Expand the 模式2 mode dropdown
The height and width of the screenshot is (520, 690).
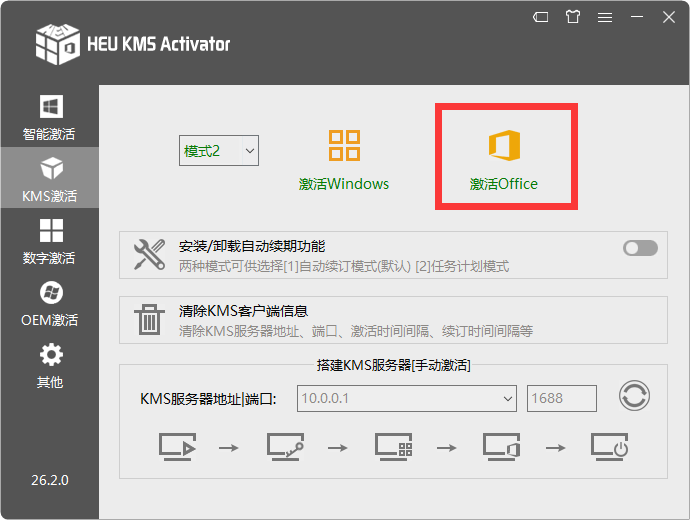219,151
